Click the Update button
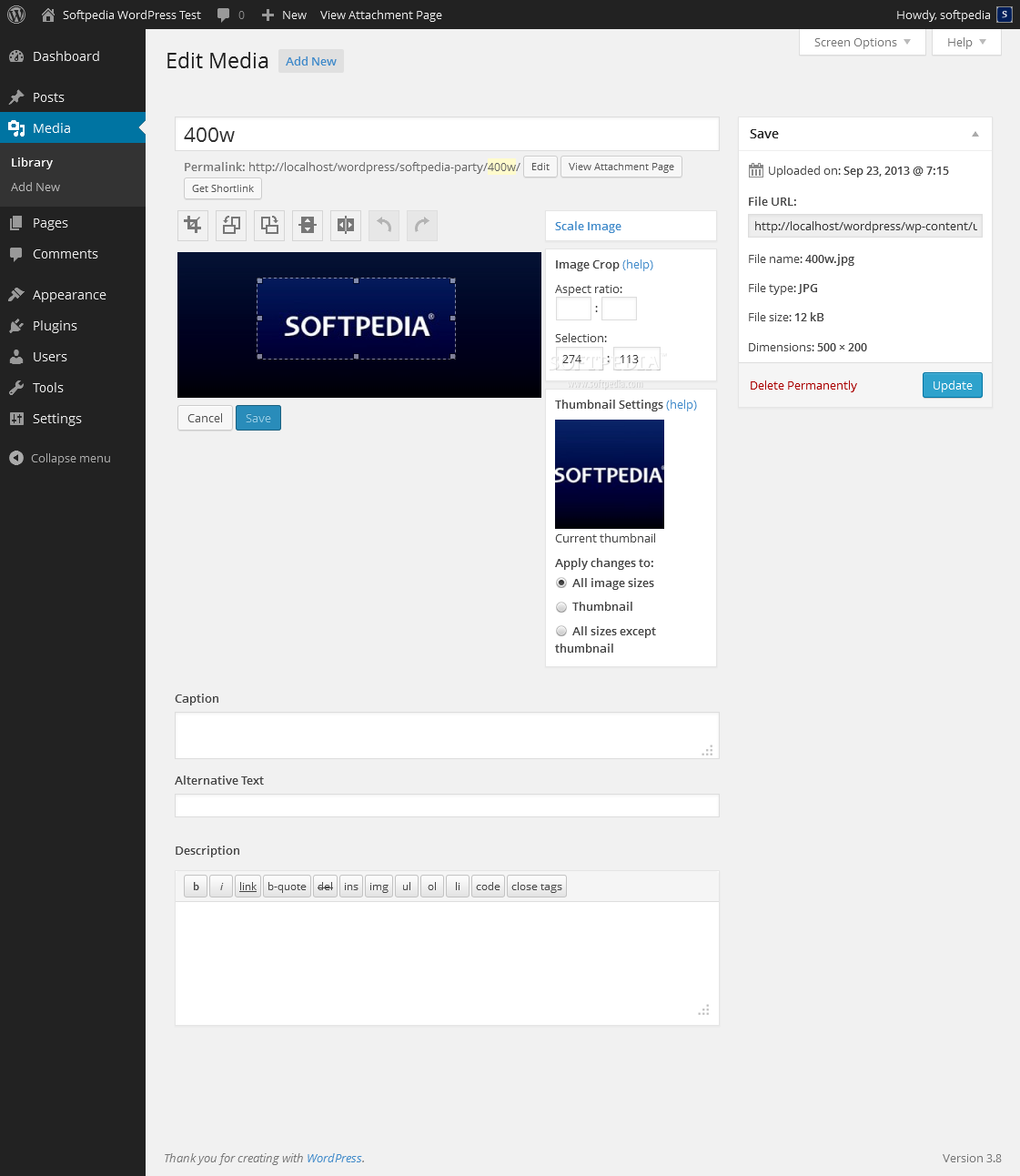1020x1176 pixels. pos(953,385)
